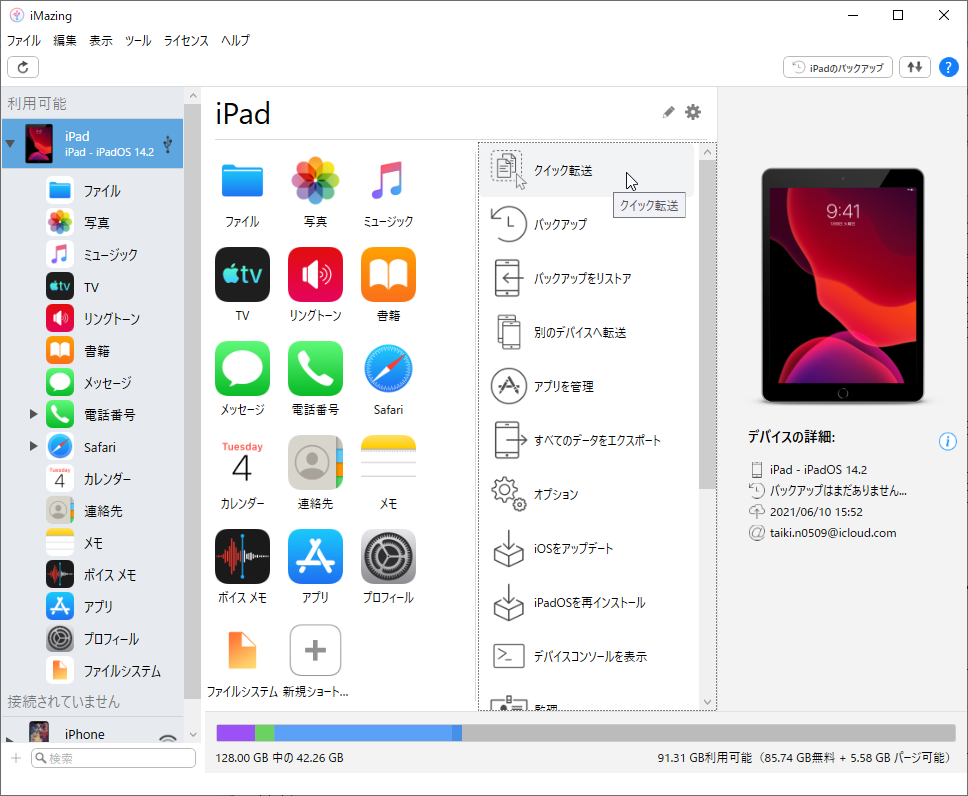
Task: Add a 新規ショートカット new shortcut tile
Action: click(x=315, y=661)
